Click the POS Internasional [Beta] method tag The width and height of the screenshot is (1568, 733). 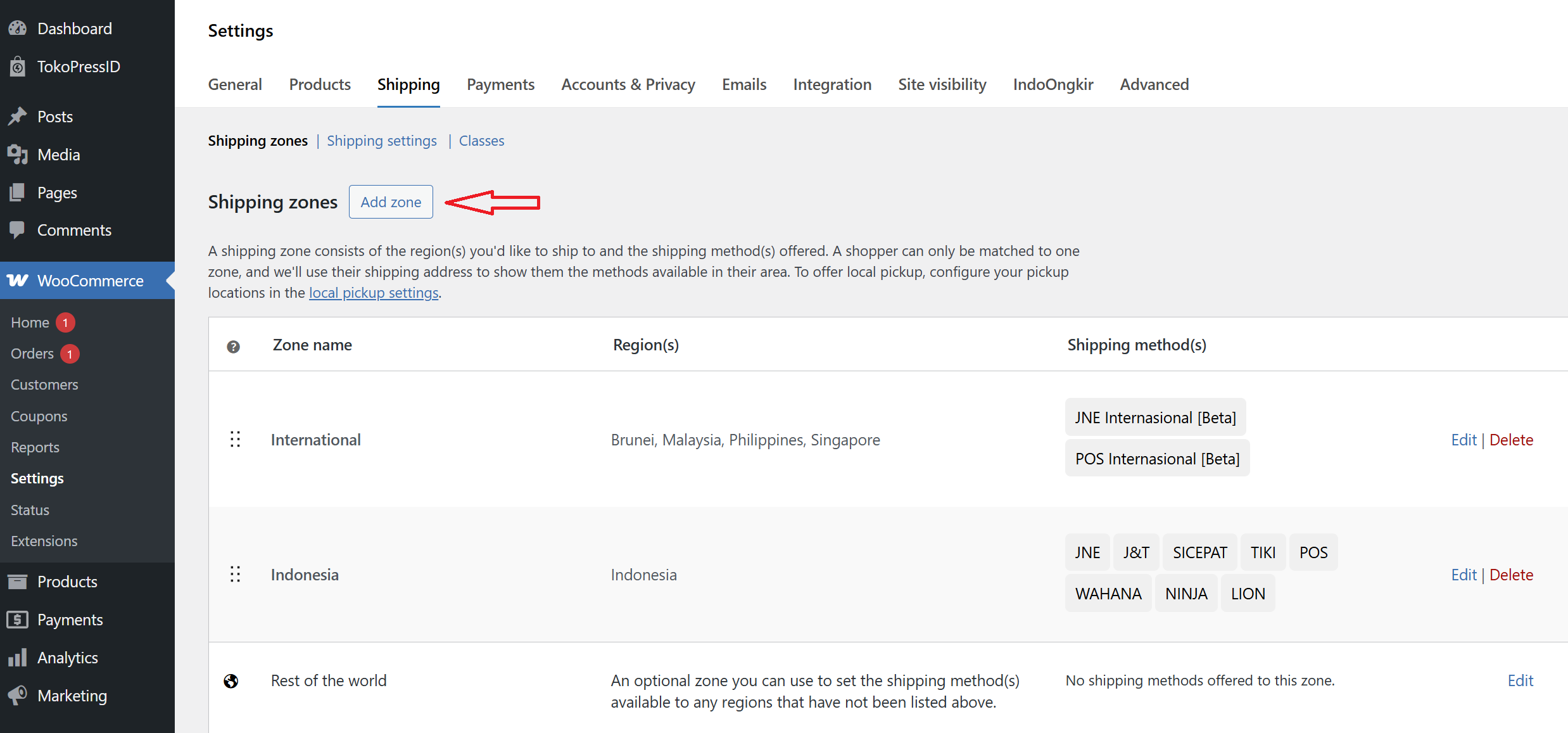click(x=1157, y=459)
